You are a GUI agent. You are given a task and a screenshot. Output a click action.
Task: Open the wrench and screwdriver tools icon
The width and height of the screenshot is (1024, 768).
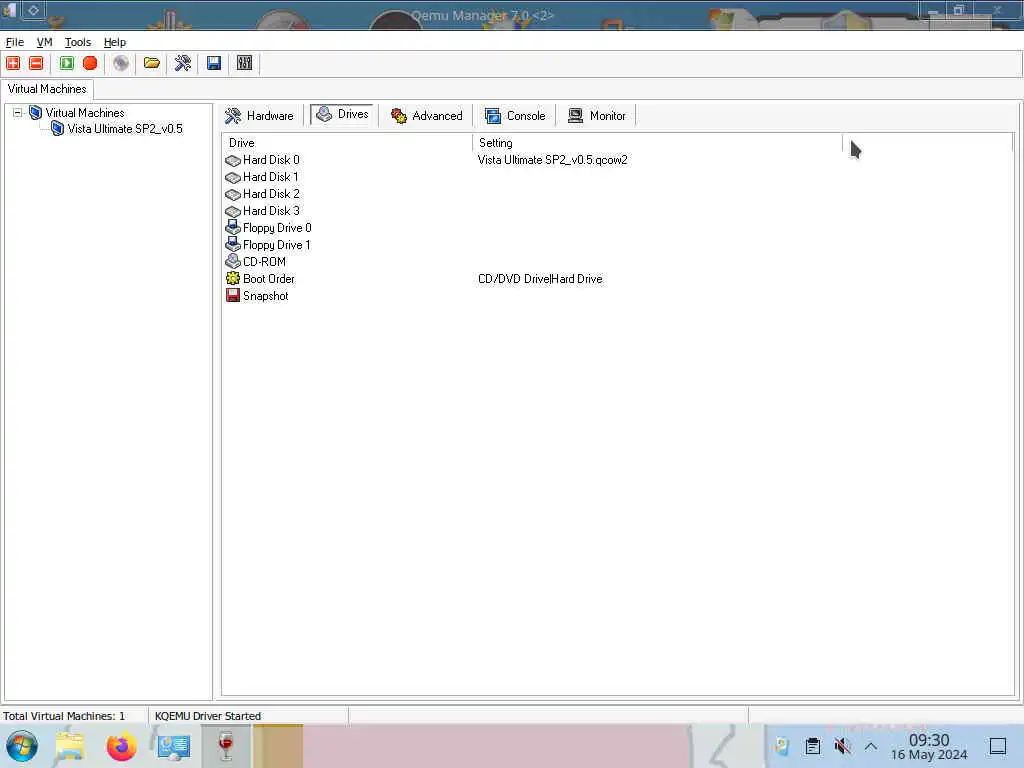[x=183, y=63]
